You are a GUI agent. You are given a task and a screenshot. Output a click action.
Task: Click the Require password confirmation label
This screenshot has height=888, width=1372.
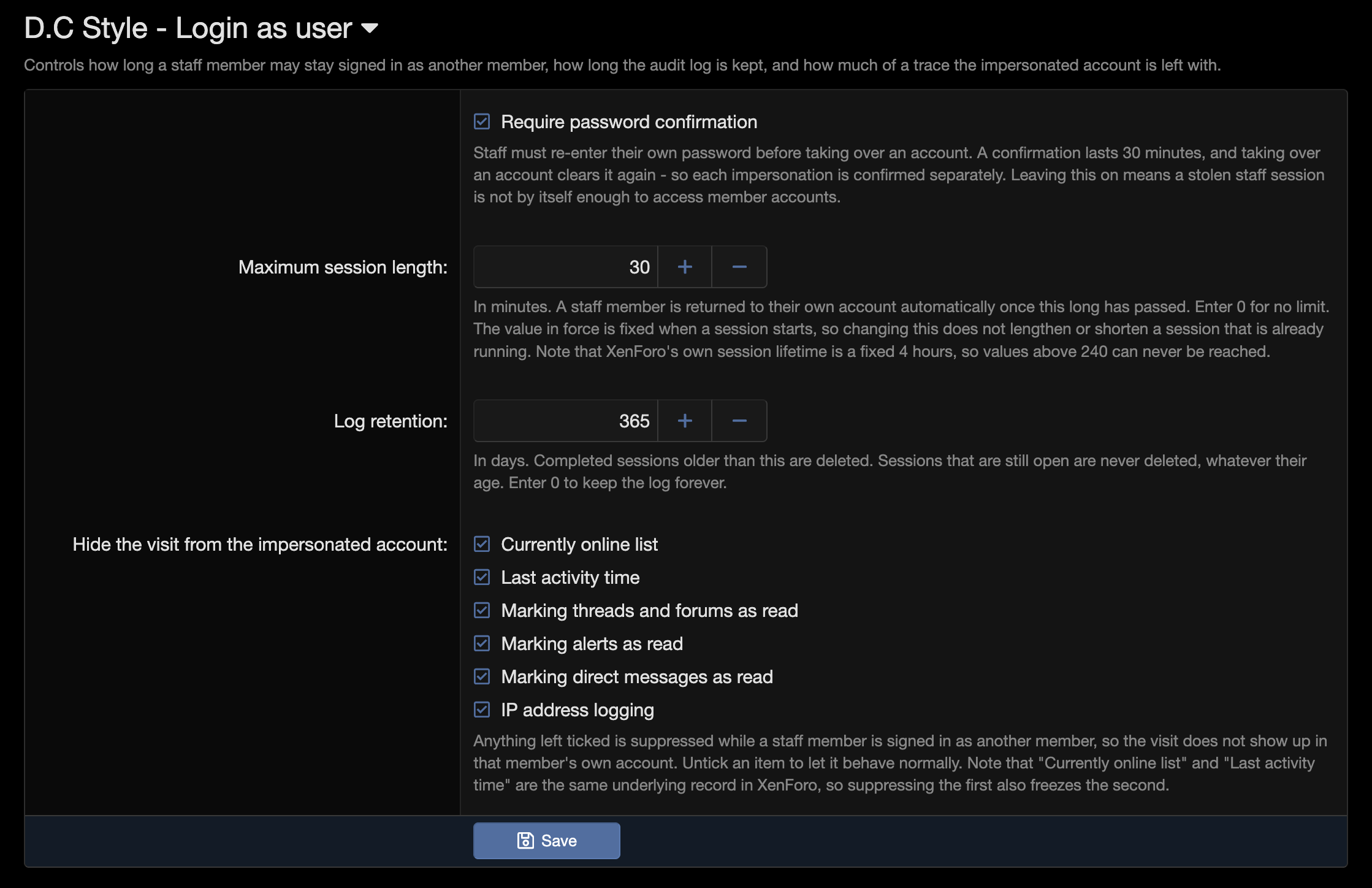pos(629,122)
